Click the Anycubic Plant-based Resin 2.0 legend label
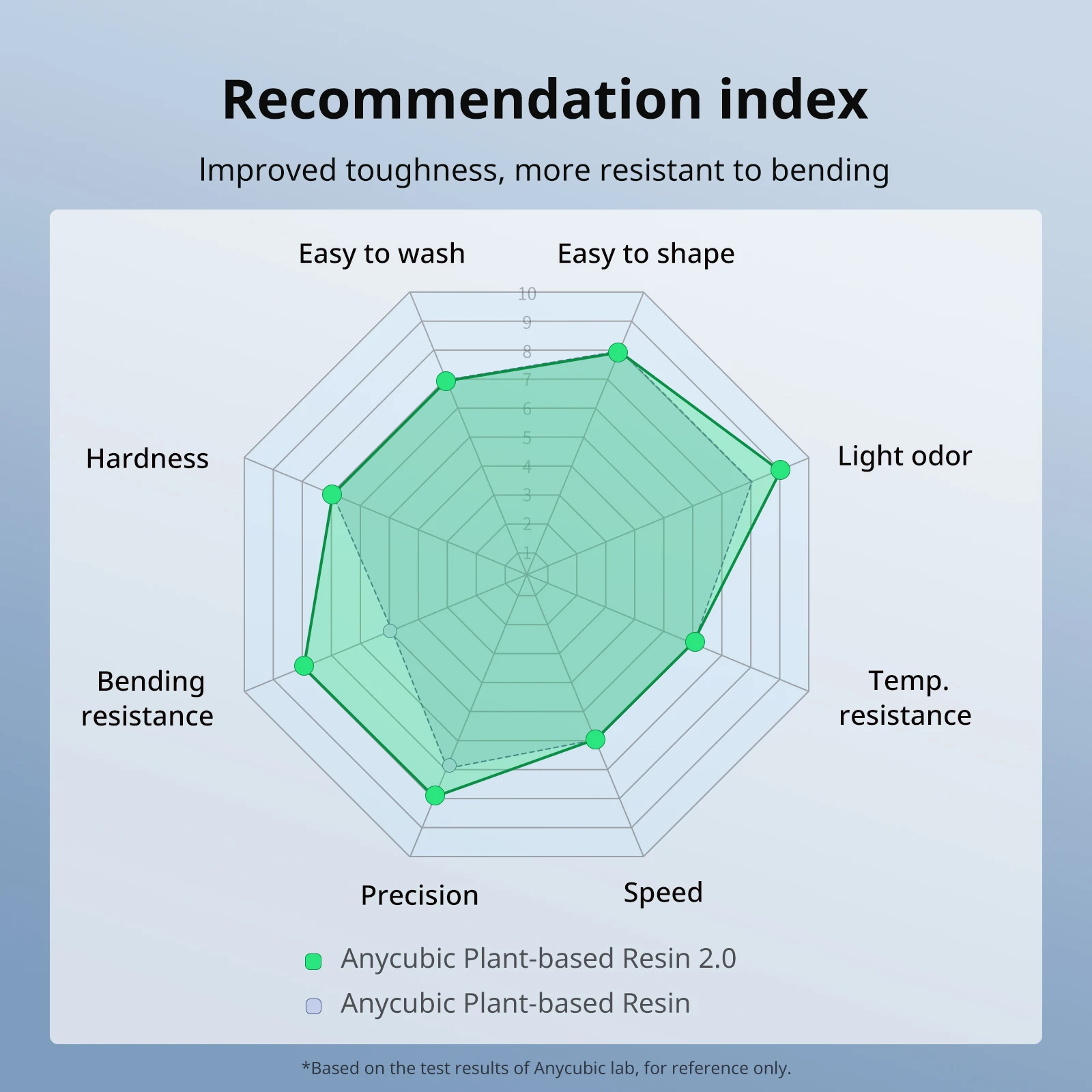 tap(538, 958)
